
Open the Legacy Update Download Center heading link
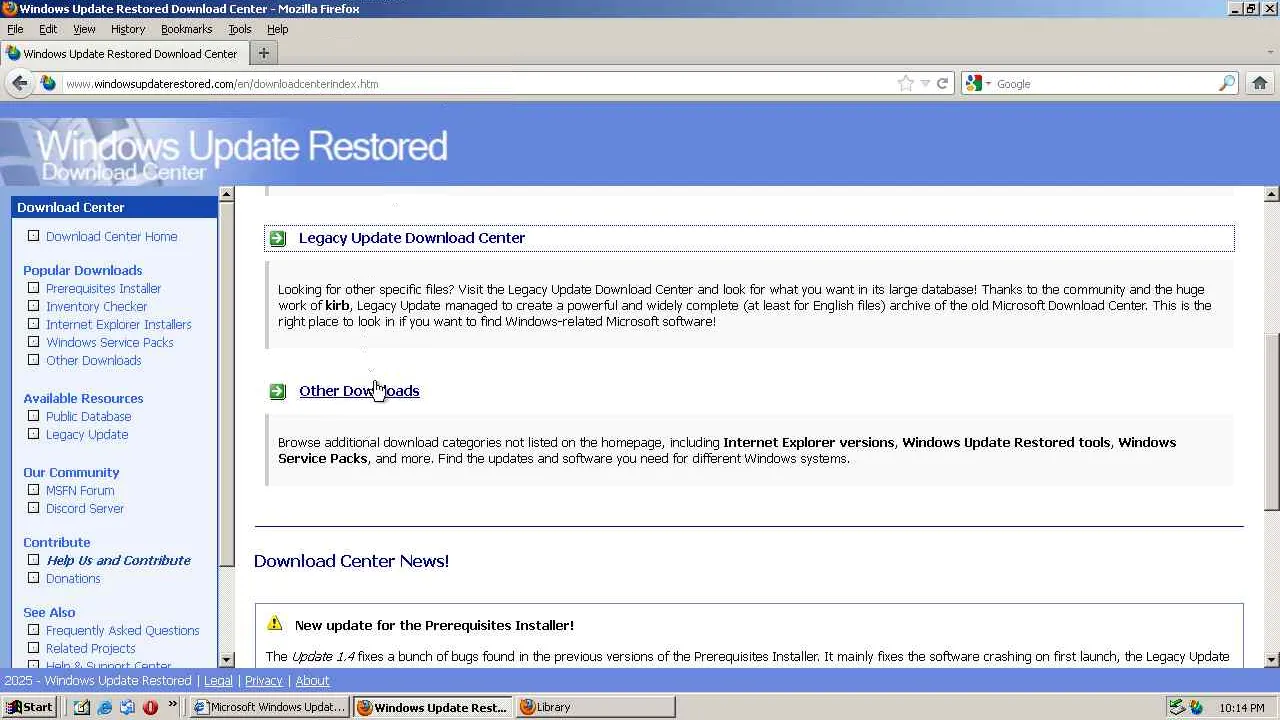(x=412, y=238)
